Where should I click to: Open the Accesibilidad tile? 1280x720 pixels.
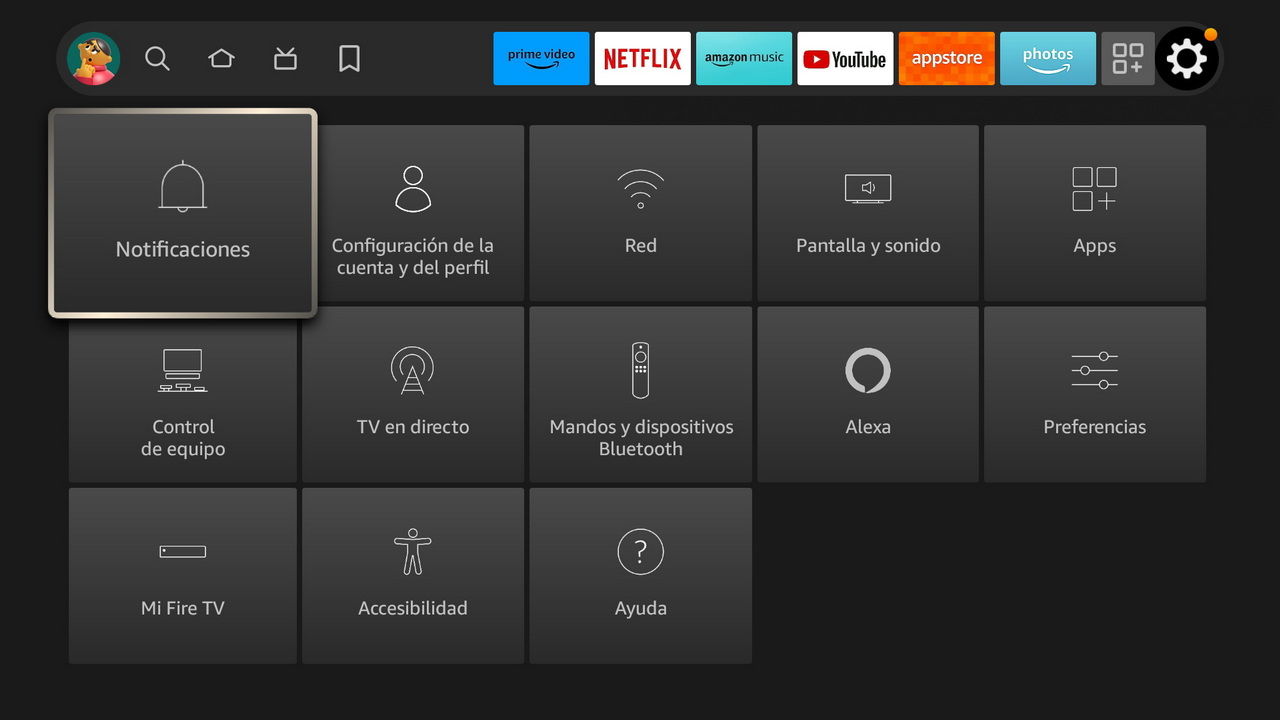pos(413,576)
